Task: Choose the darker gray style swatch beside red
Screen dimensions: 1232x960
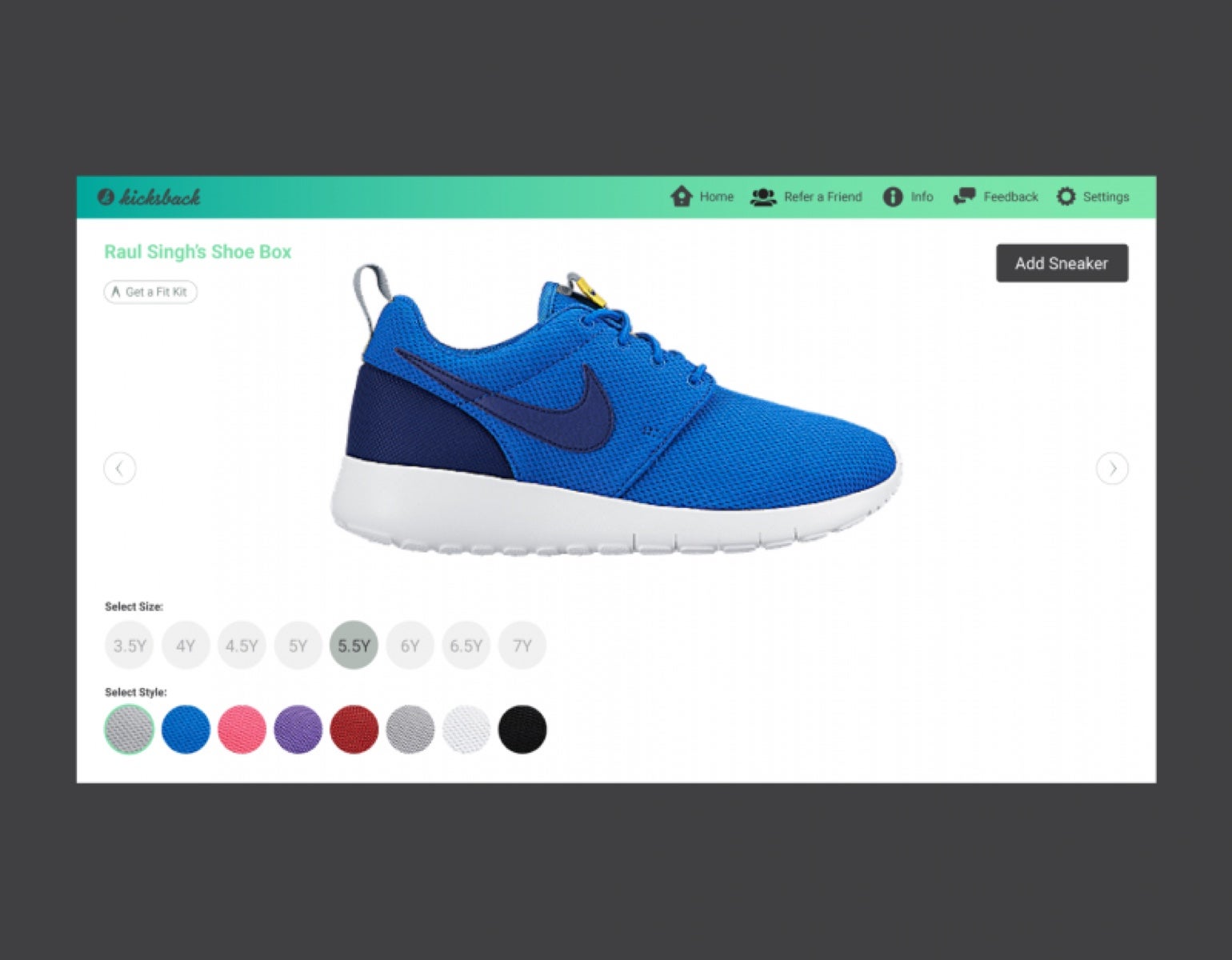Action: [410, 730]
